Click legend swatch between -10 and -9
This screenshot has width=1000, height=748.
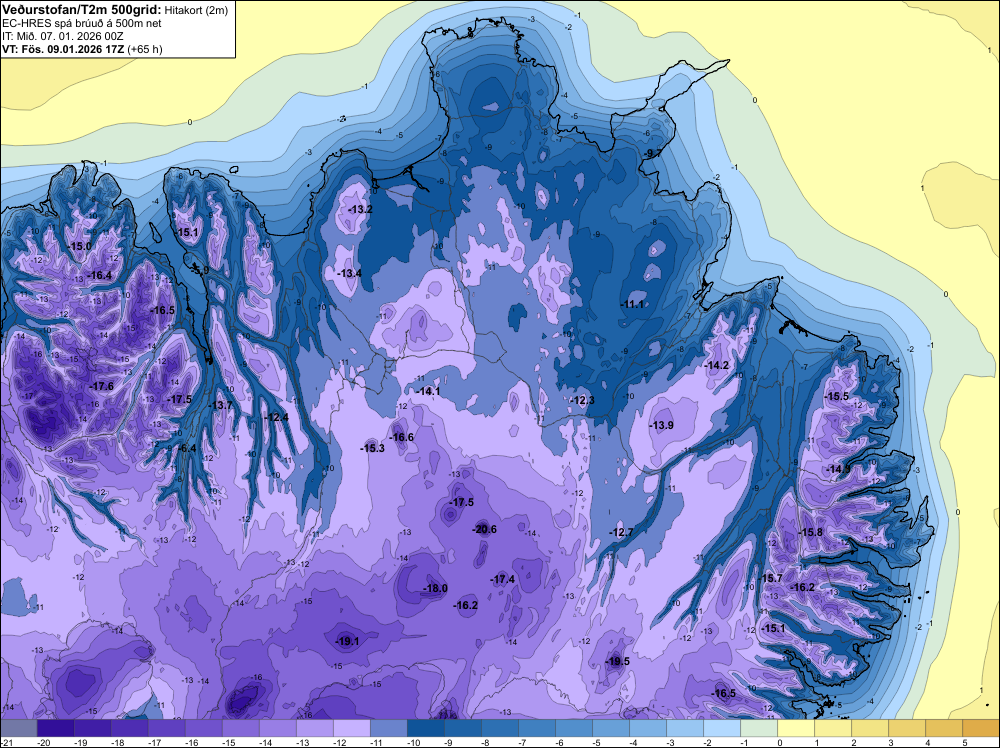coord(426,728)
